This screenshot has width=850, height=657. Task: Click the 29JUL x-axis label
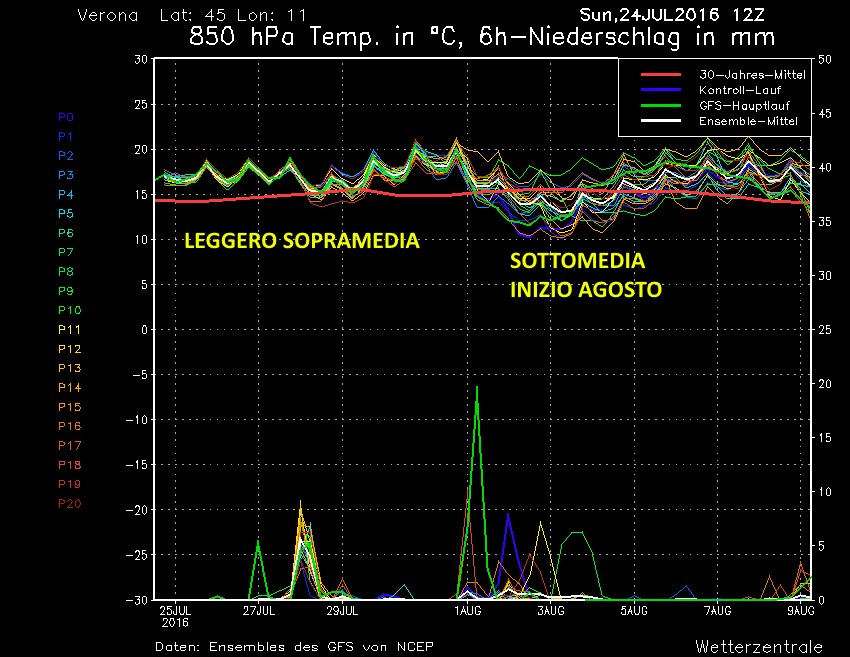pos(342,611)
